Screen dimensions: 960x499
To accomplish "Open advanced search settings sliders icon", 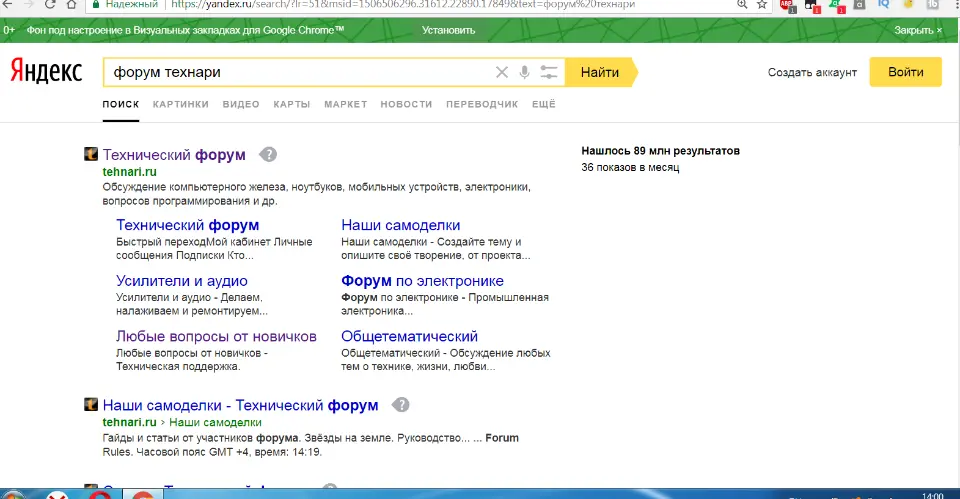I will tap(549, 72).
